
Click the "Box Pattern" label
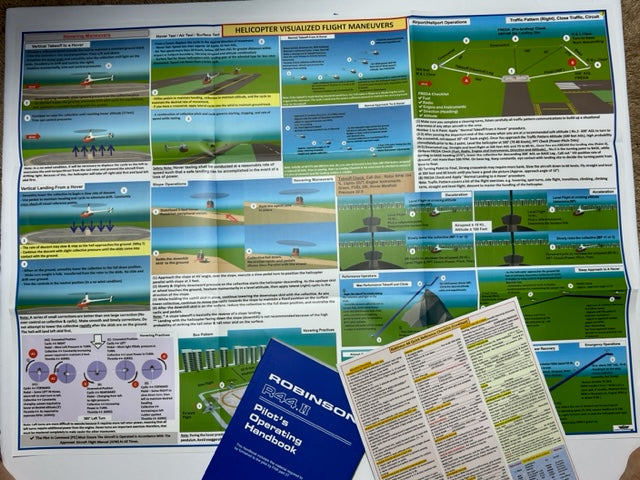point(203,335)
